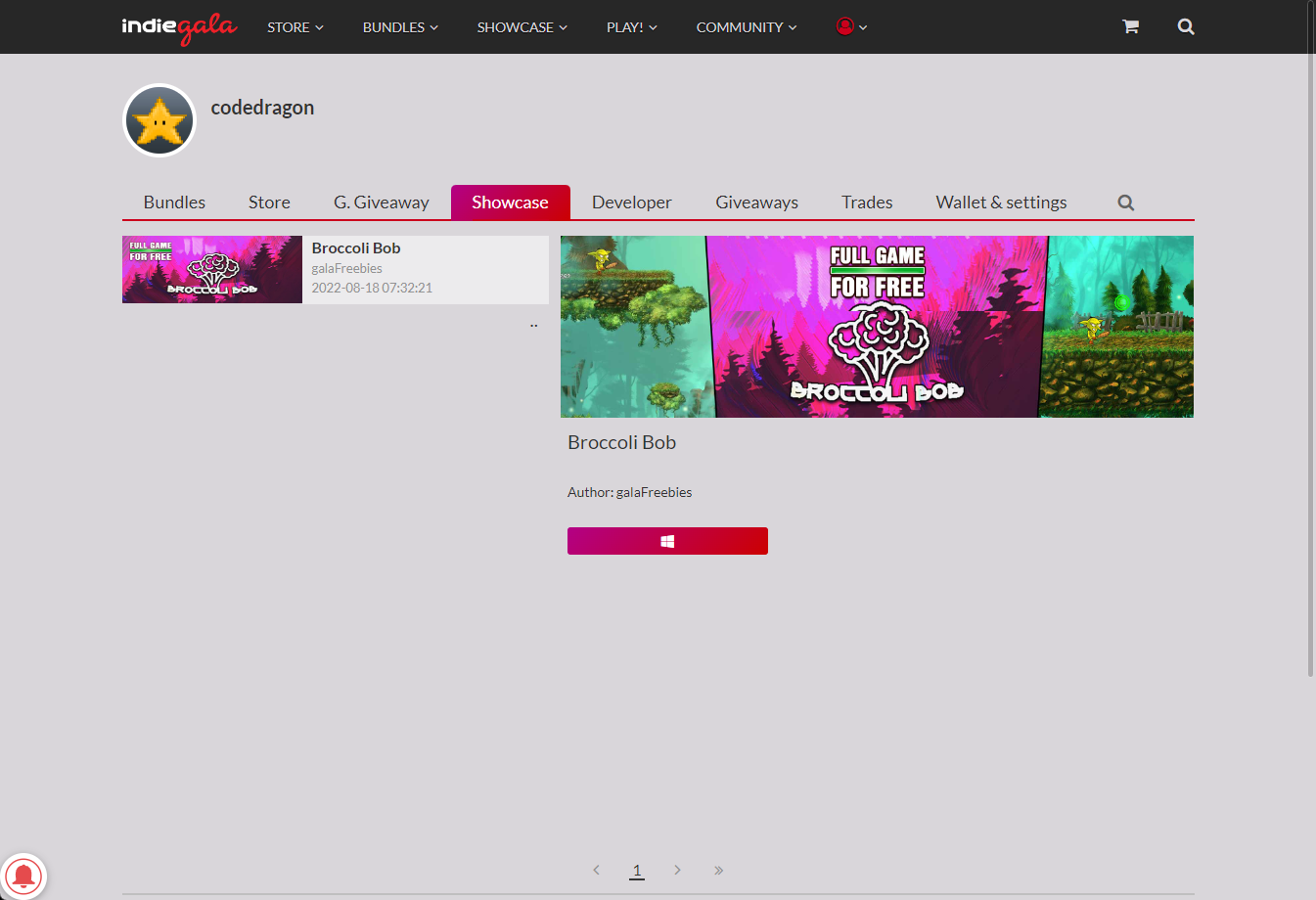
Task: Click the Broccoli Bob list entry title
Action: [x=356, y=248]
